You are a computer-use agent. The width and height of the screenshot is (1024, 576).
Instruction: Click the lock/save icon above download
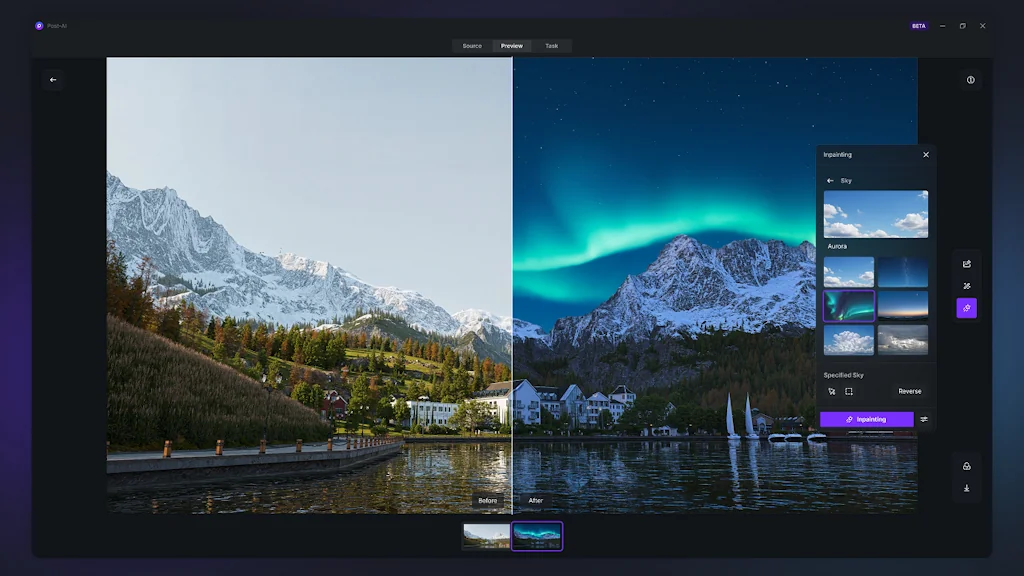pos(966,466)
